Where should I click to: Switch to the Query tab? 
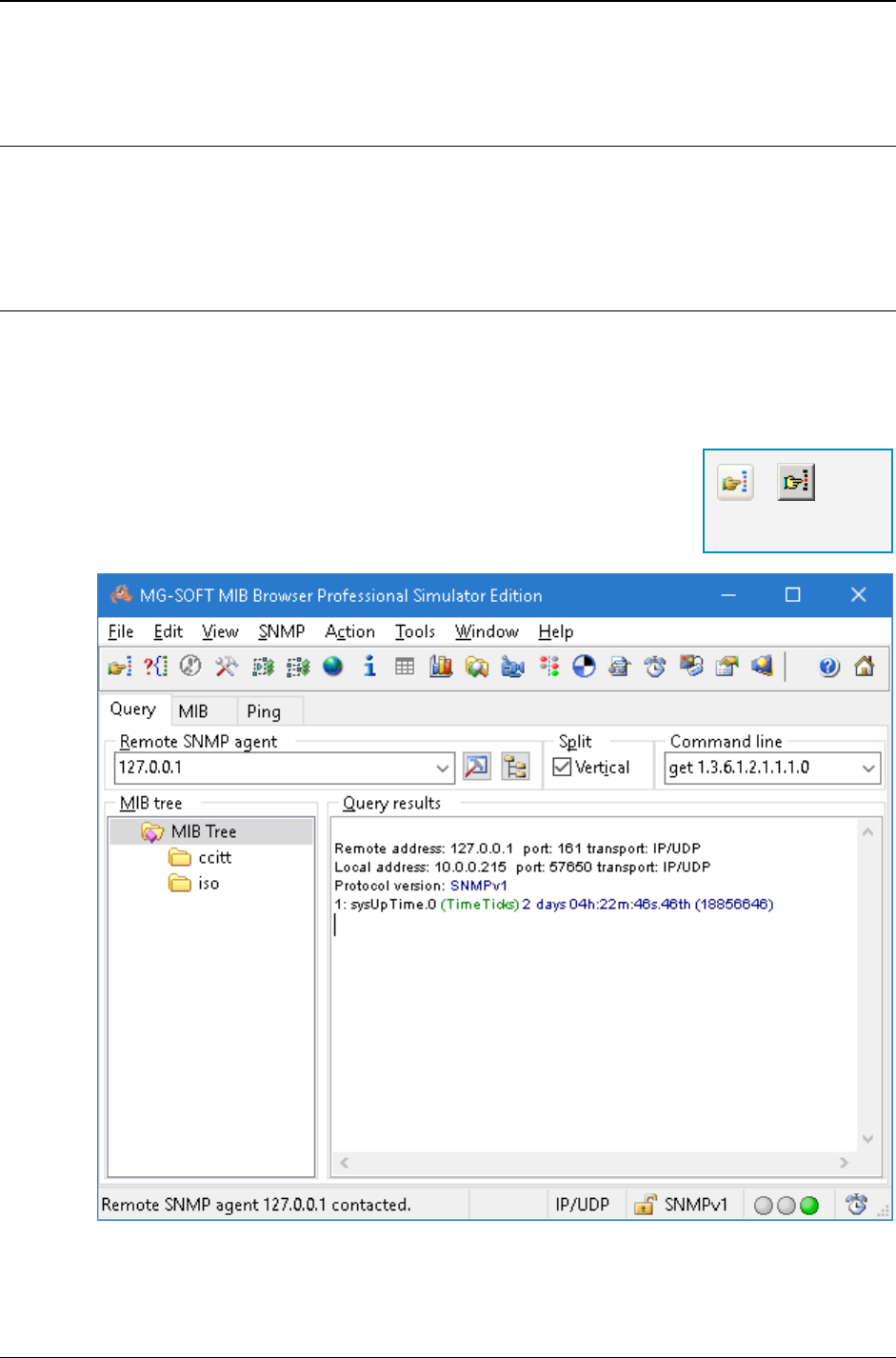133,709
